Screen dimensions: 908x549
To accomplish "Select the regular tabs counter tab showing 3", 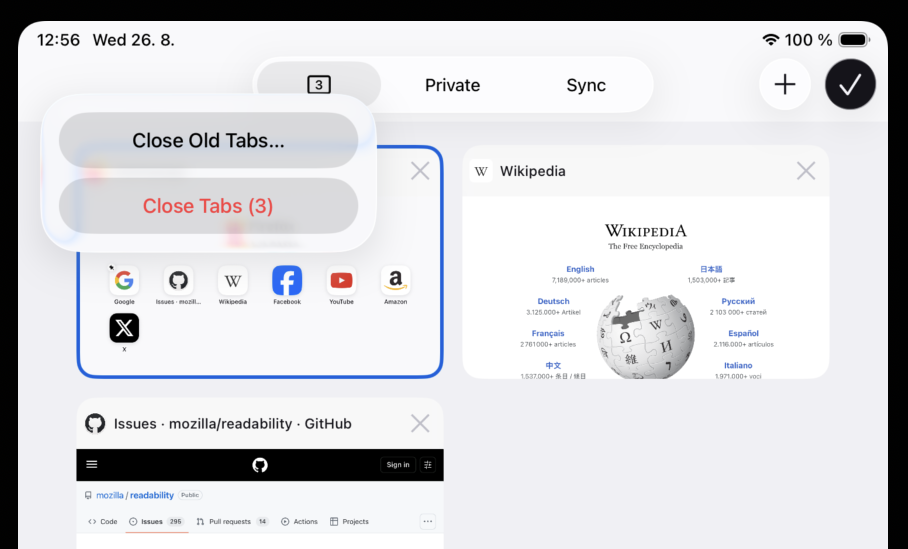I will [318, 85].
